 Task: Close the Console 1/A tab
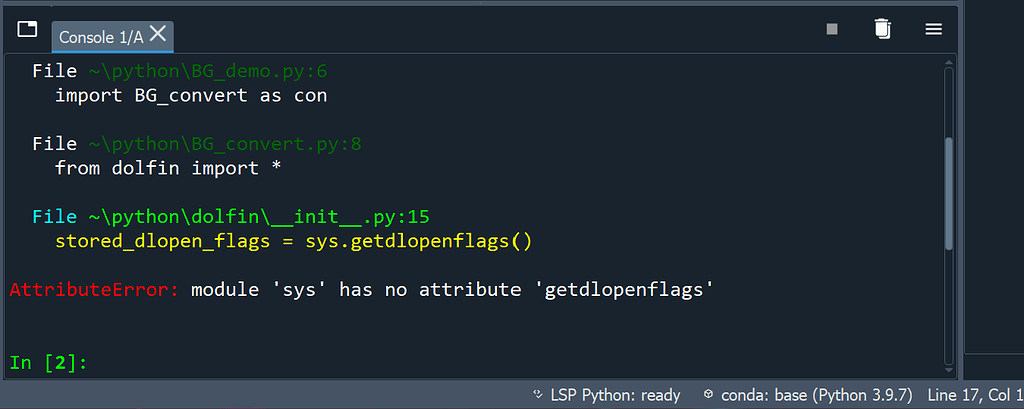[158, 33]
